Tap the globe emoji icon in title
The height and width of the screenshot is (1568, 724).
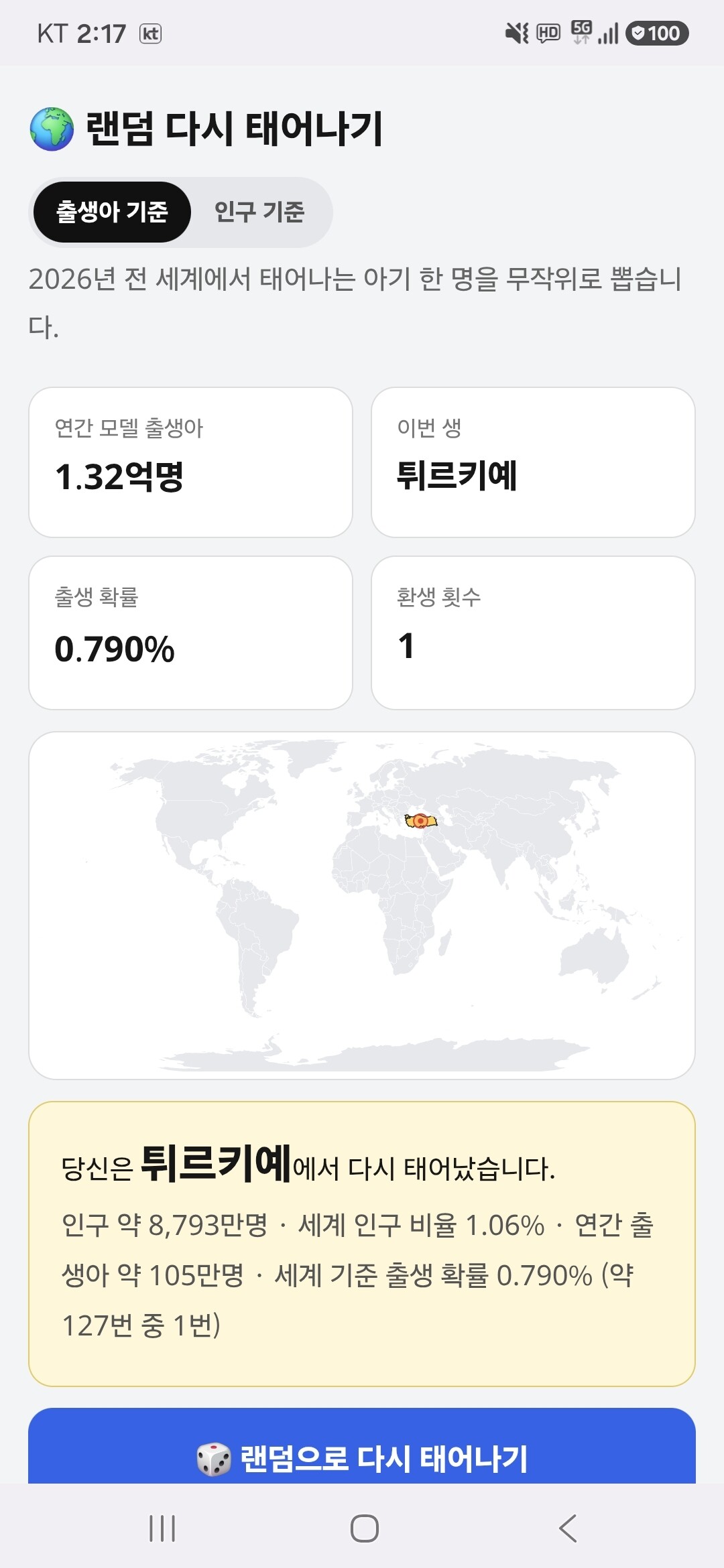click(x=52, y=129)
